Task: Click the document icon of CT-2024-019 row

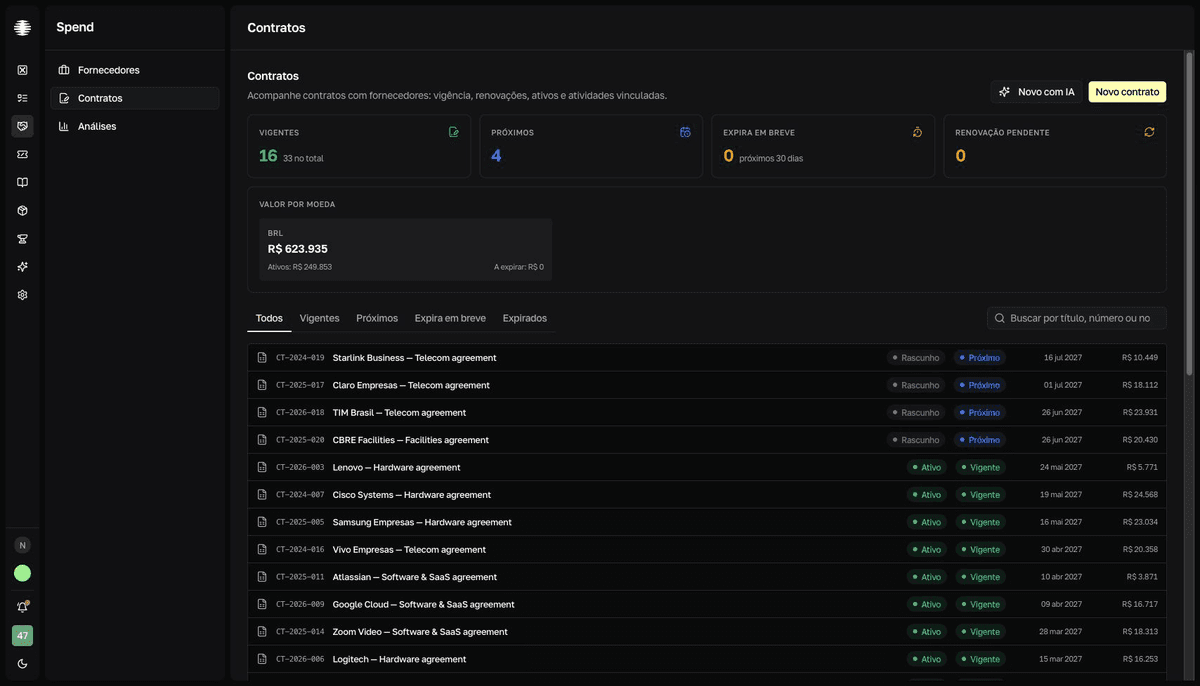Action: click(x=262, y=358)
